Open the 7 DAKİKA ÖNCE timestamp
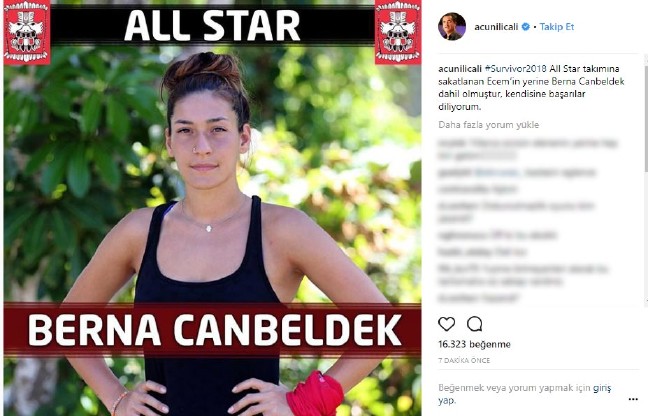Screen dimensions: 648x416 464,360
